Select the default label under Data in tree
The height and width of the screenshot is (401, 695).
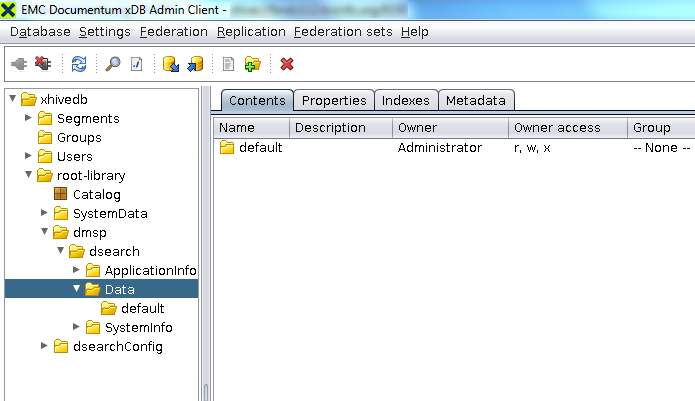142,308
